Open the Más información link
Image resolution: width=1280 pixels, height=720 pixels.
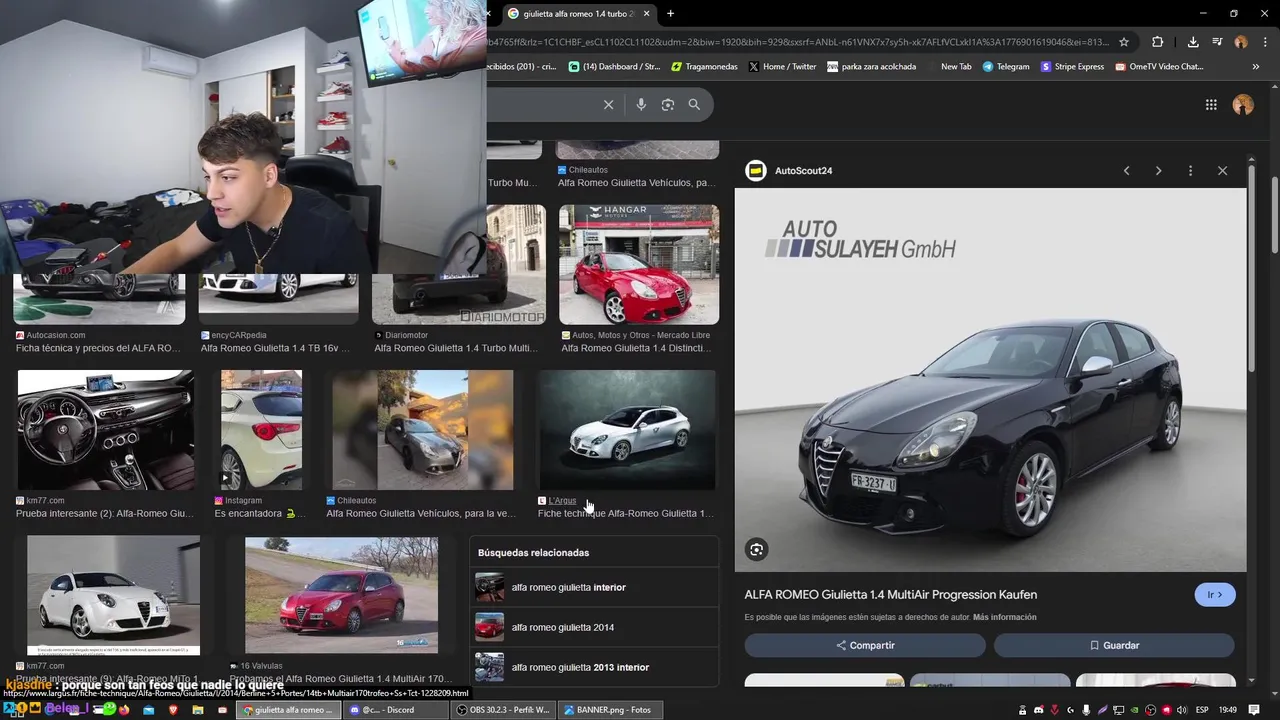click(1004, 617)
